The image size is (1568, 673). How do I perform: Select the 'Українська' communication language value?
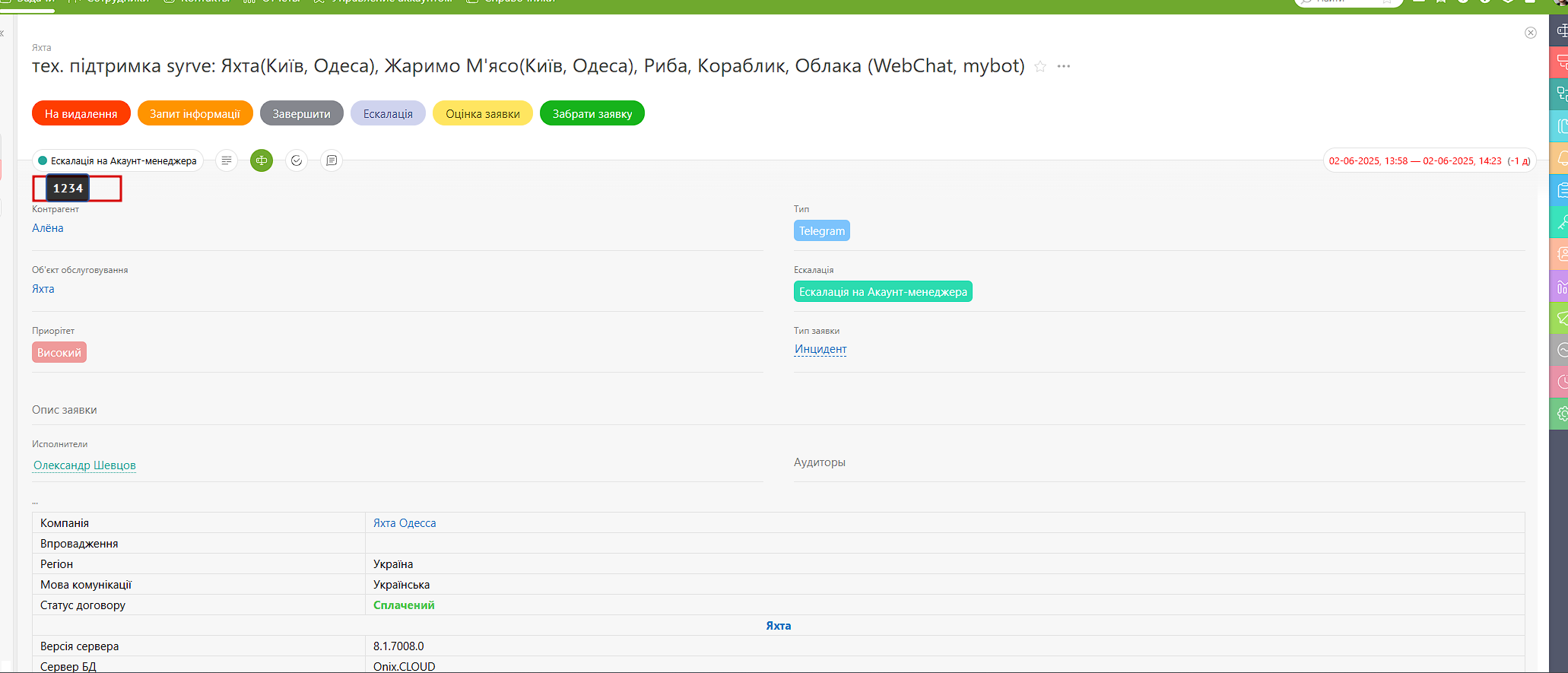tap(402, 585)
